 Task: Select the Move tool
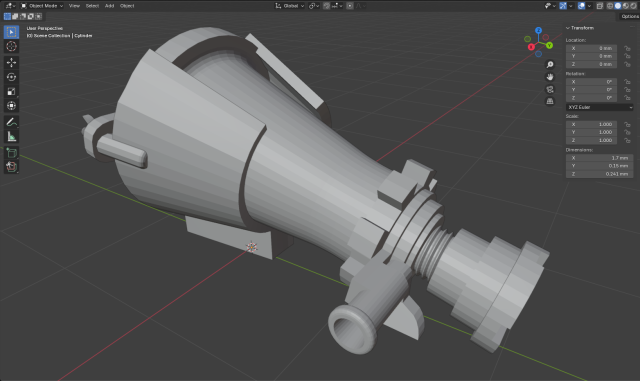11,62
